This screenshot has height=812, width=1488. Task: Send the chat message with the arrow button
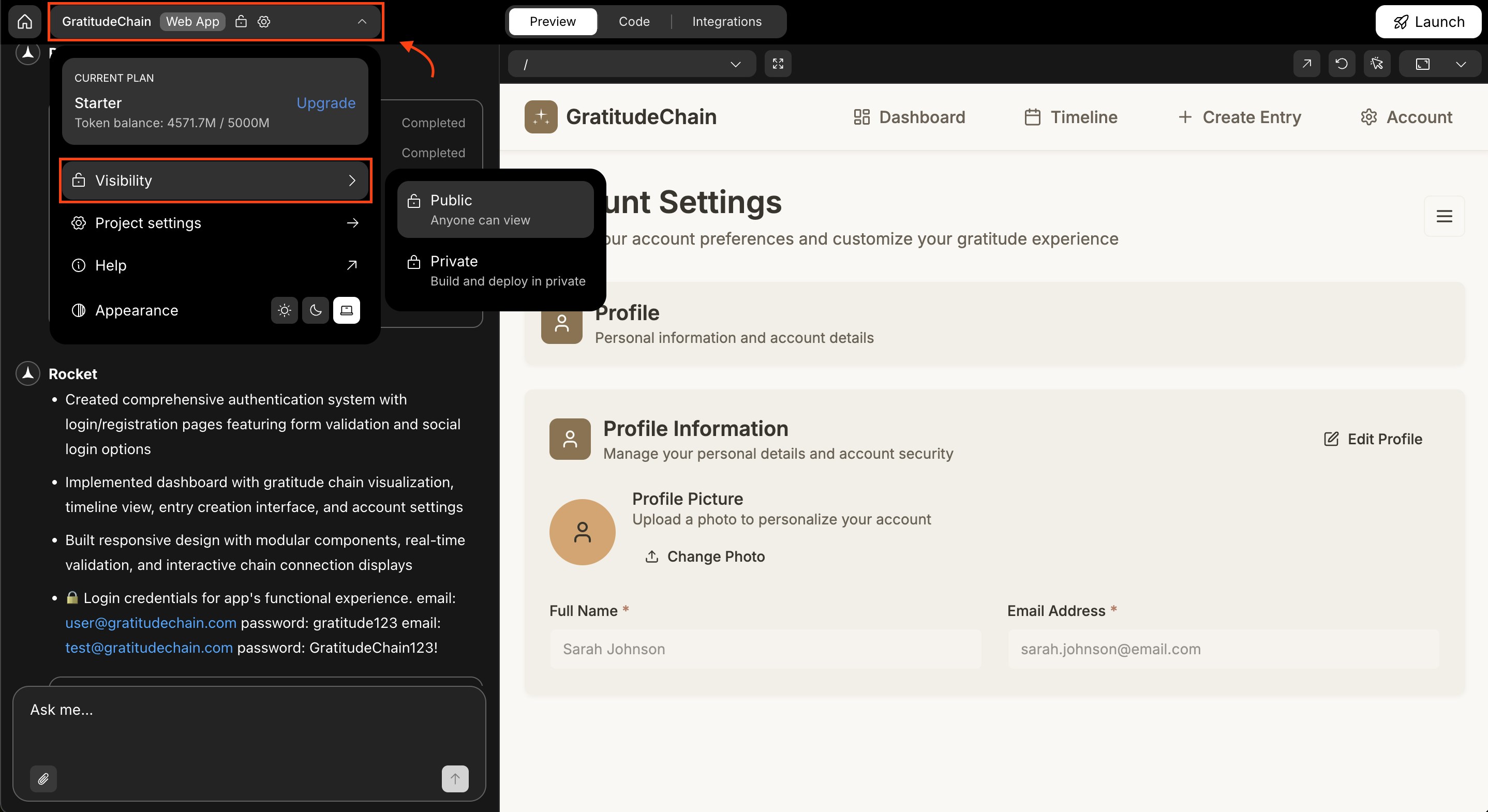(x=454, y=778)
